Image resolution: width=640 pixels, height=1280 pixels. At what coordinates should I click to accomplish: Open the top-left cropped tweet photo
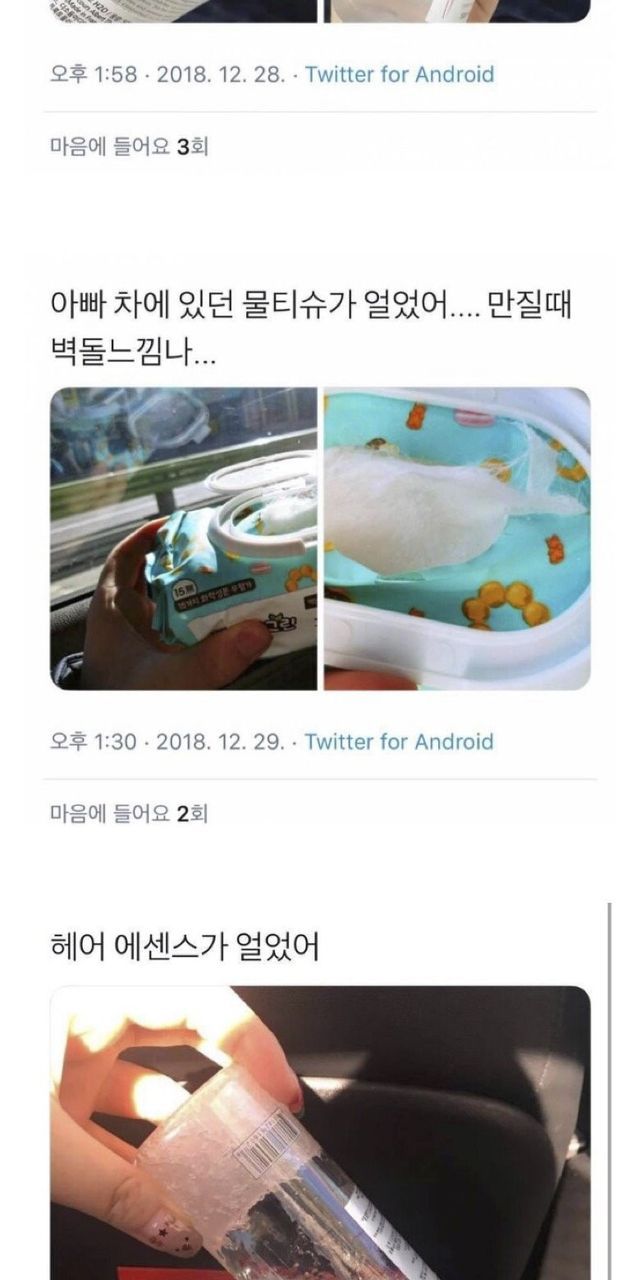[x=184, y=11]
